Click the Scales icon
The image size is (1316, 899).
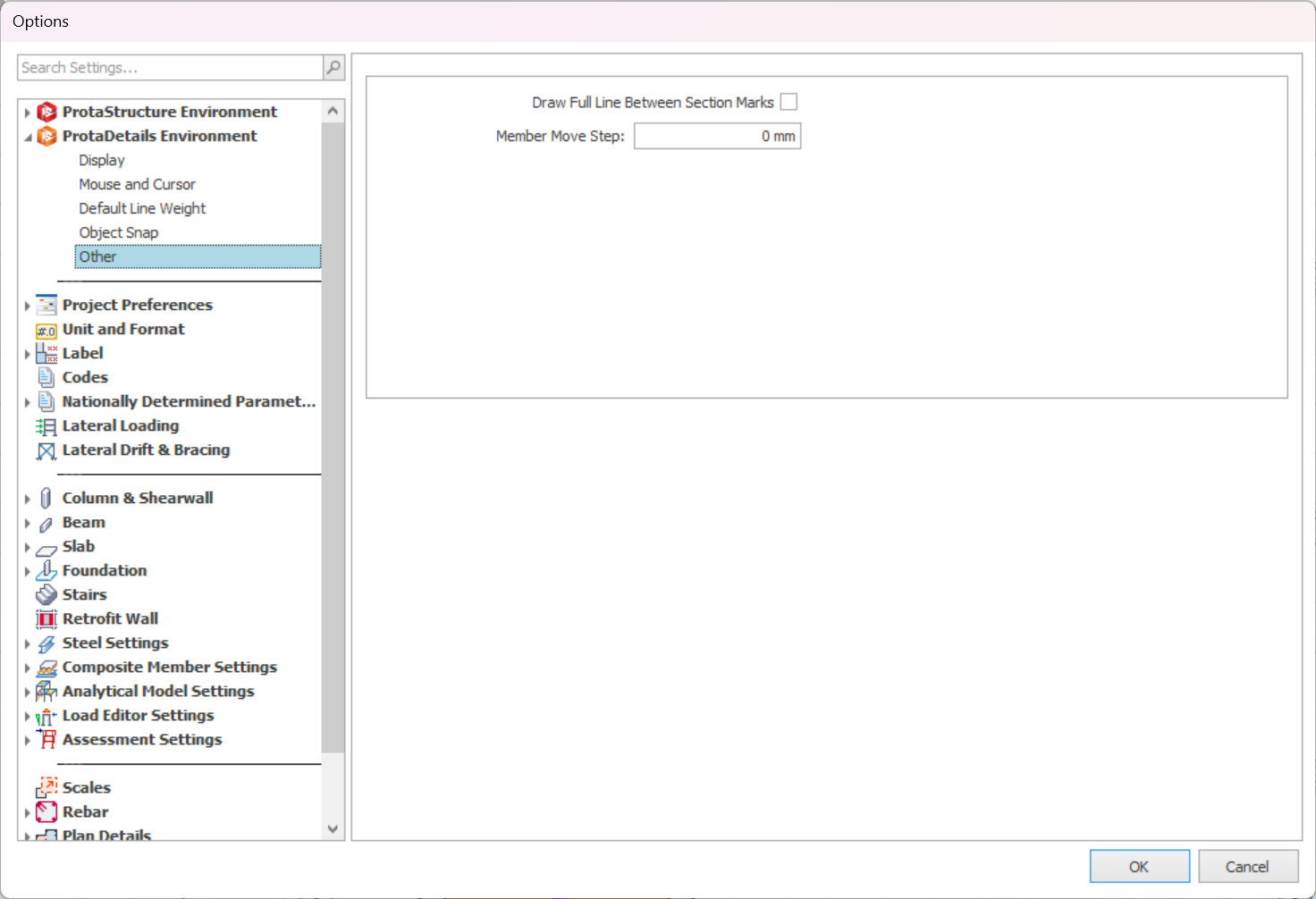pyautogui.click(x=46, y=787)
